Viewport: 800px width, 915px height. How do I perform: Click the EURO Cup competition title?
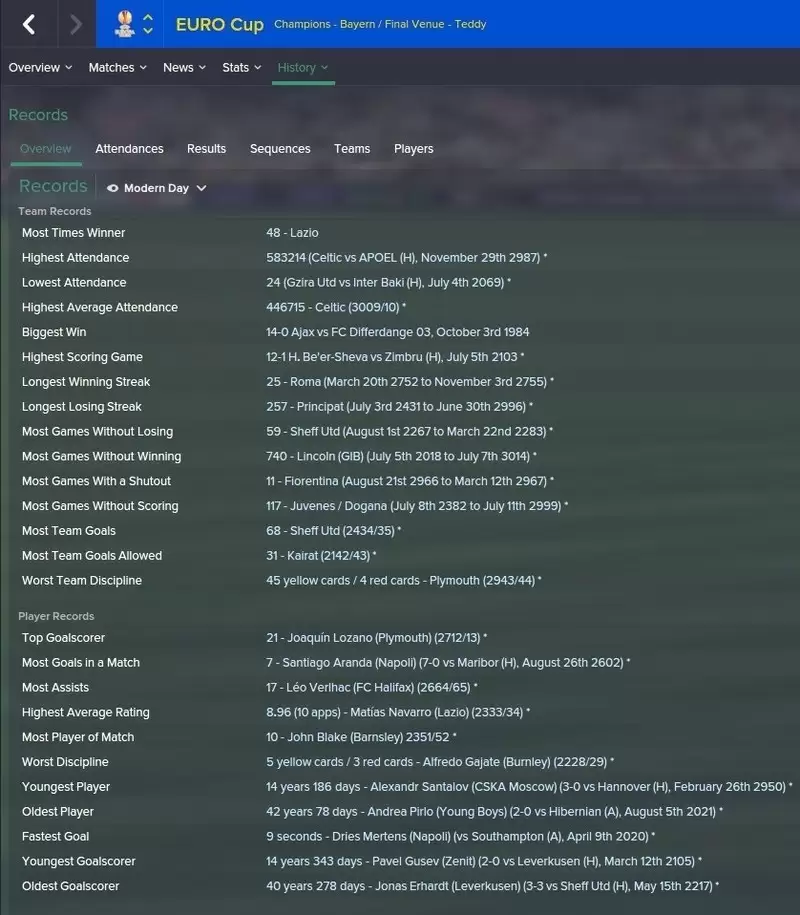[x=219, y=24]
